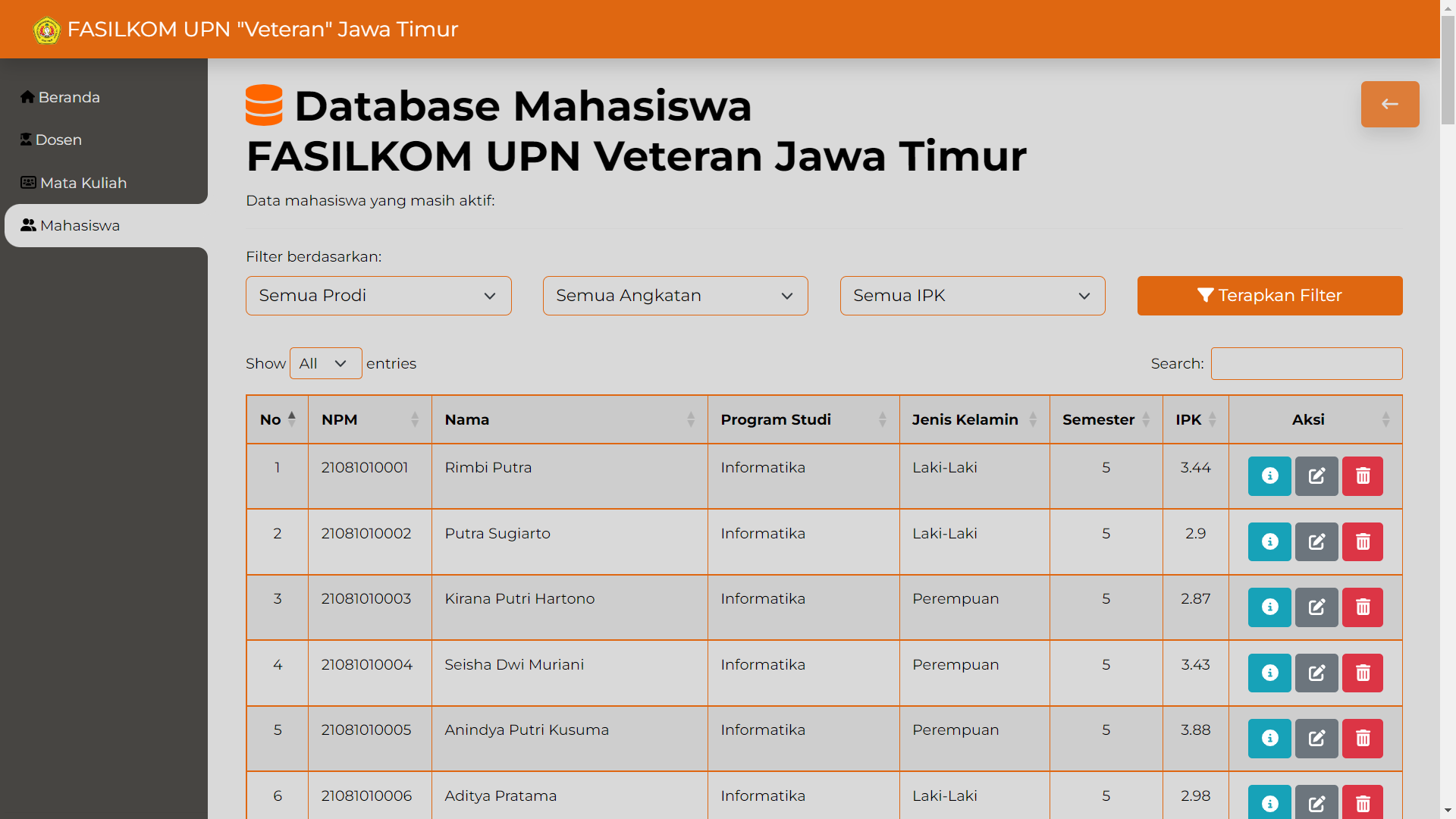Sort table by No column

pos(278,419)
